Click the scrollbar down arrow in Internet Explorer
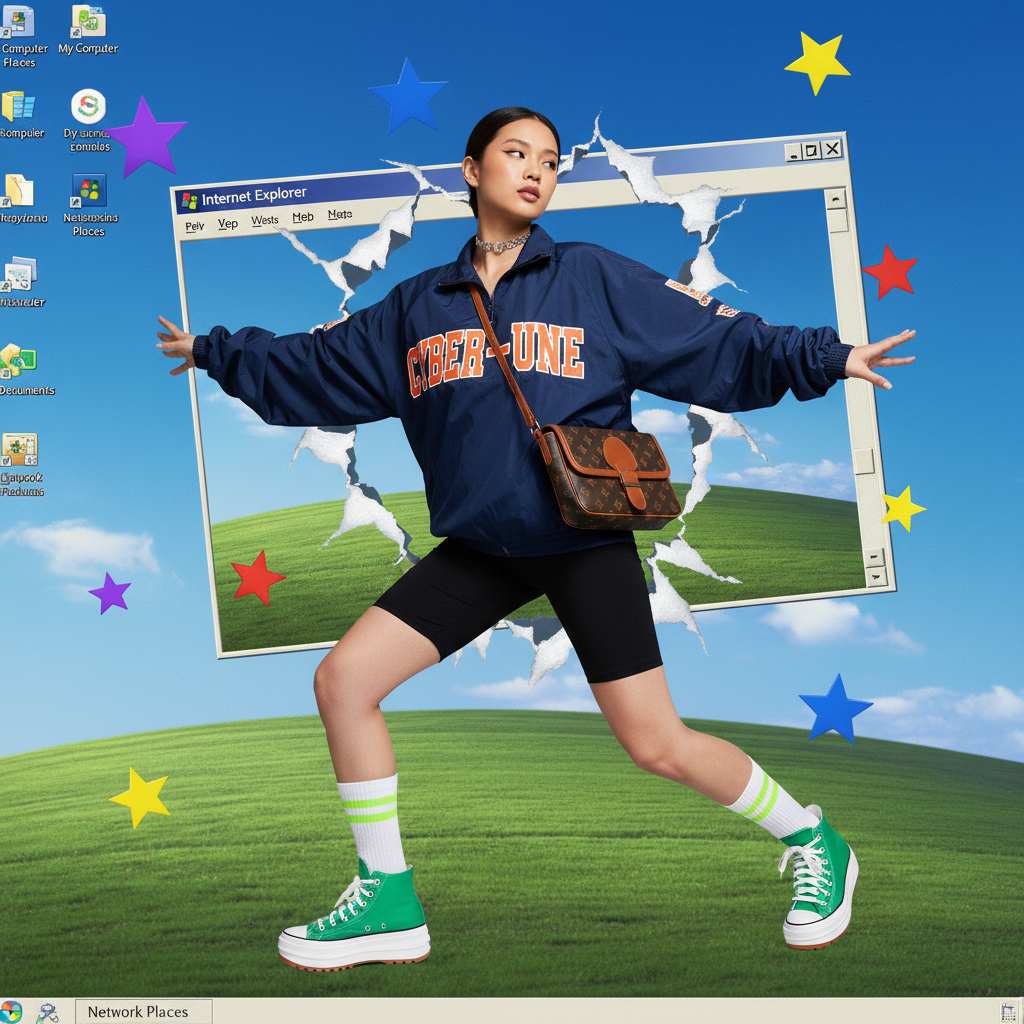Viewport: 1024px width, 1024px height. 876,577
